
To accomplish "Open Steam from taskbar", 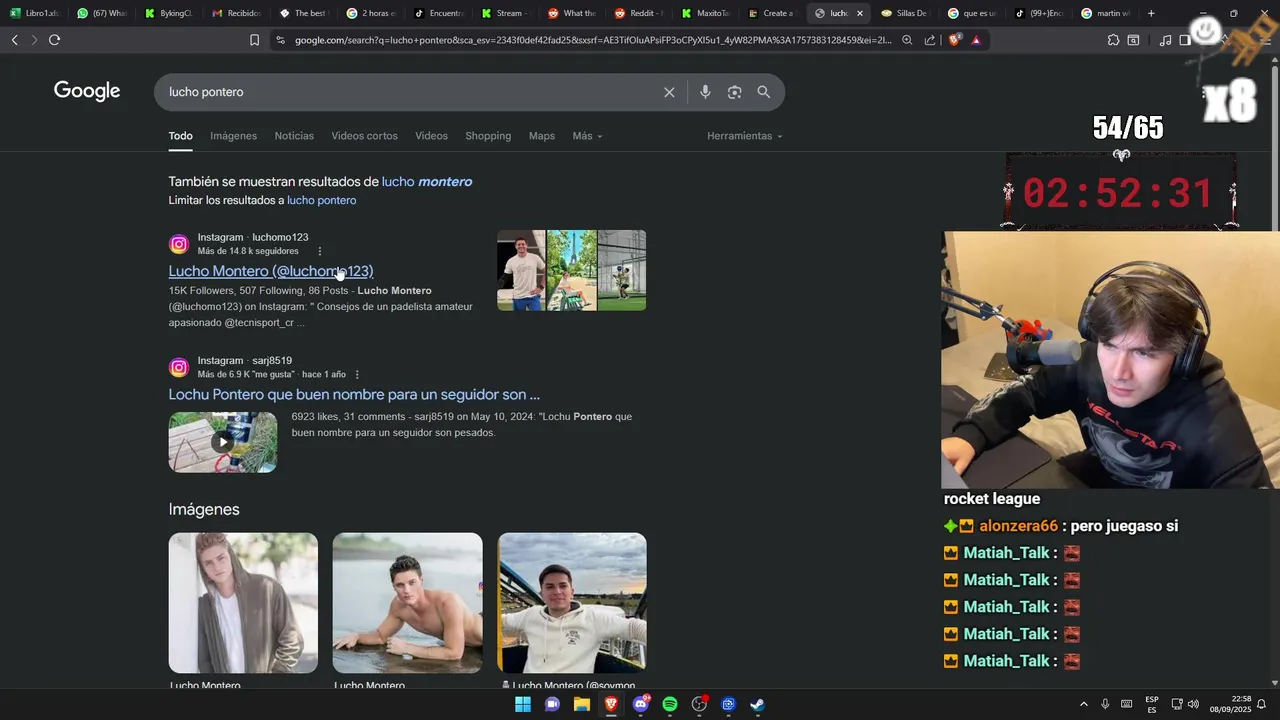I will pyautogui.click(x=758, y=704).
